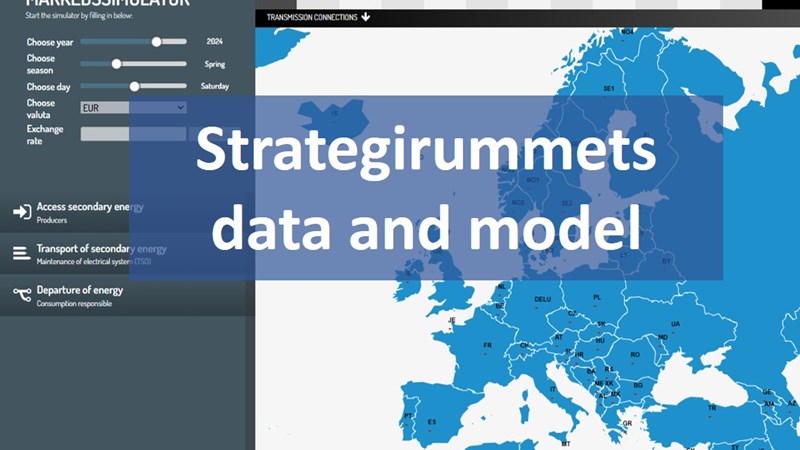
Task: Adjust the Choose day slider handle
Action: tap(134, 86)
